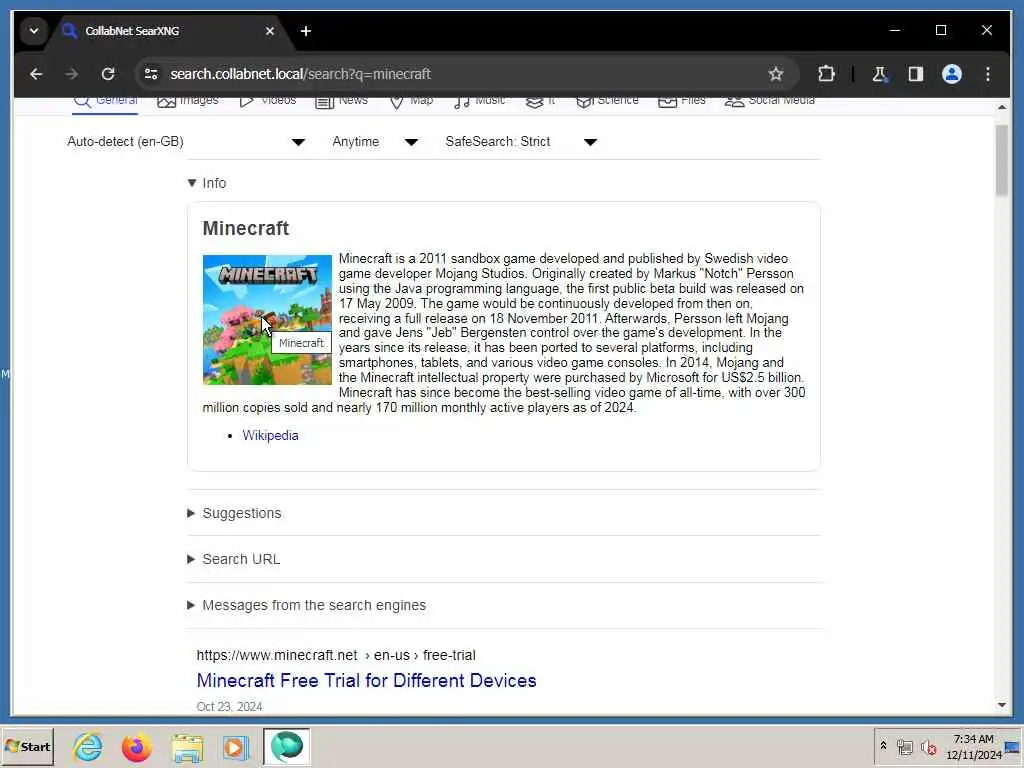Toggle the browser side panel icon
The height and width of the screenshot is (768, 1024).
coord(916,74)
